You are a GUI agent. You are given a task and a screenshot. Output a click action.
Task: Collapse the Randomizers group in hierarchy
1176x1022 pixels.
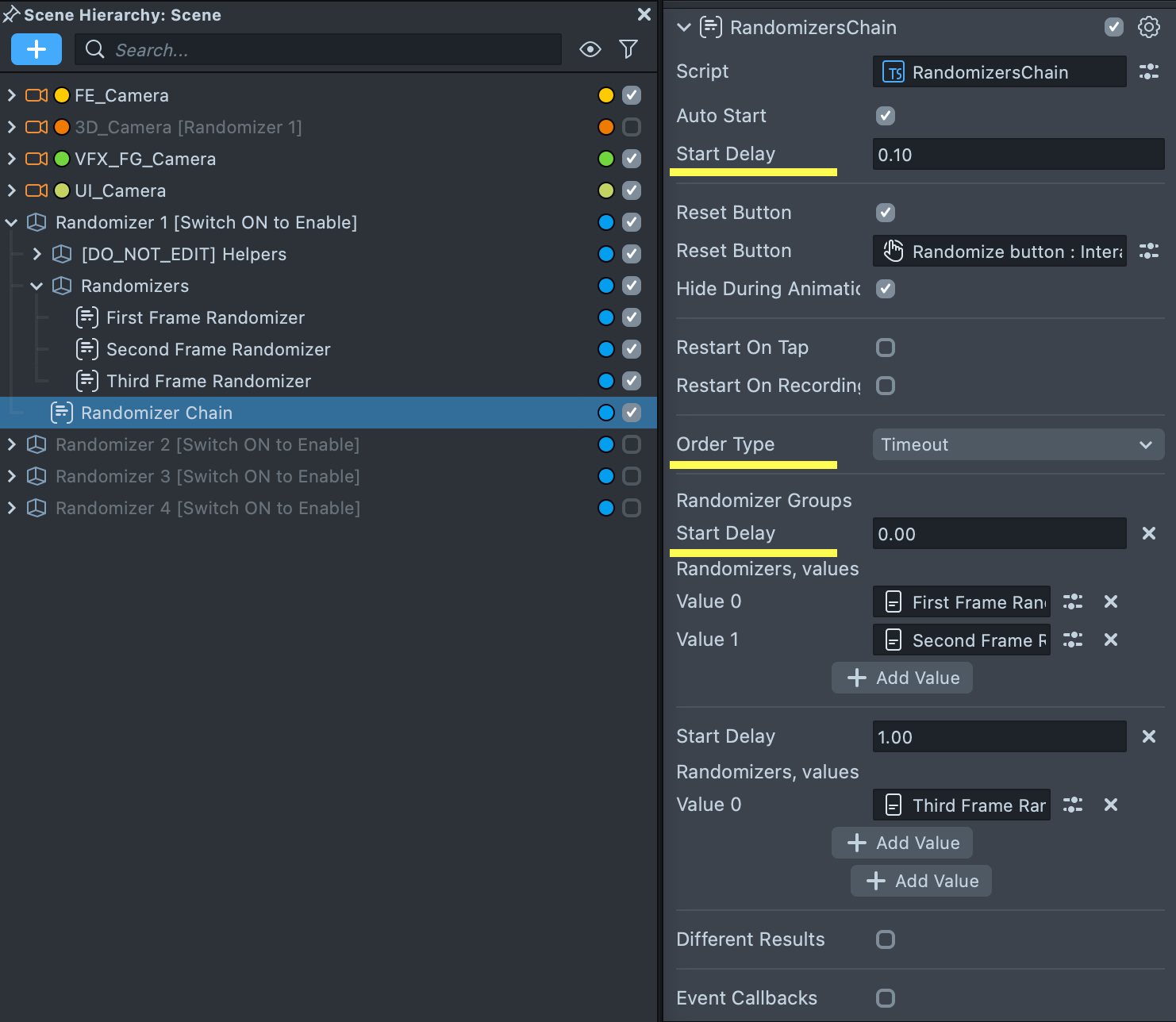pyautogui.click(x=37, y=286)
